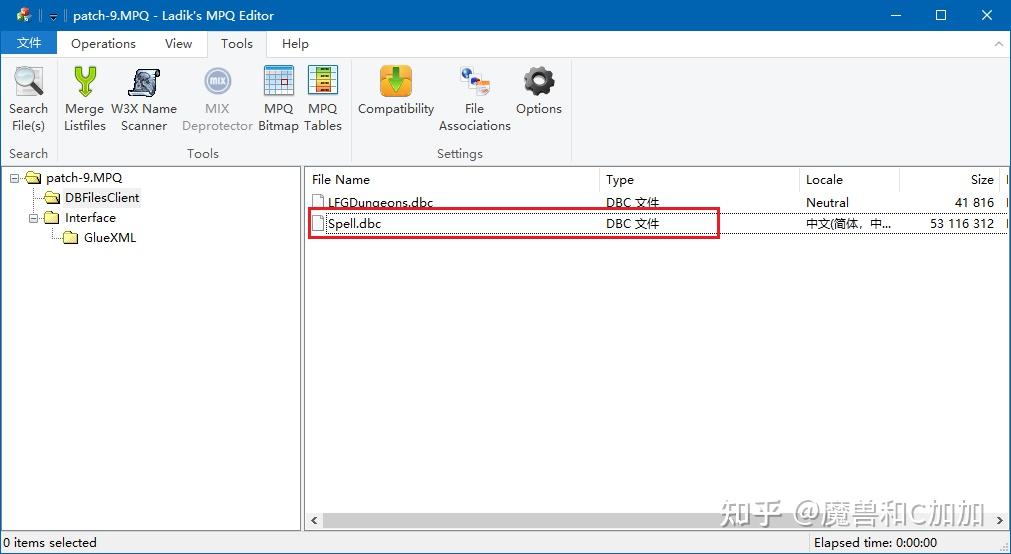The image size is (1011, 554).
Task: Select the LFGDungeons.dbc file
Action: click(380, 203)
